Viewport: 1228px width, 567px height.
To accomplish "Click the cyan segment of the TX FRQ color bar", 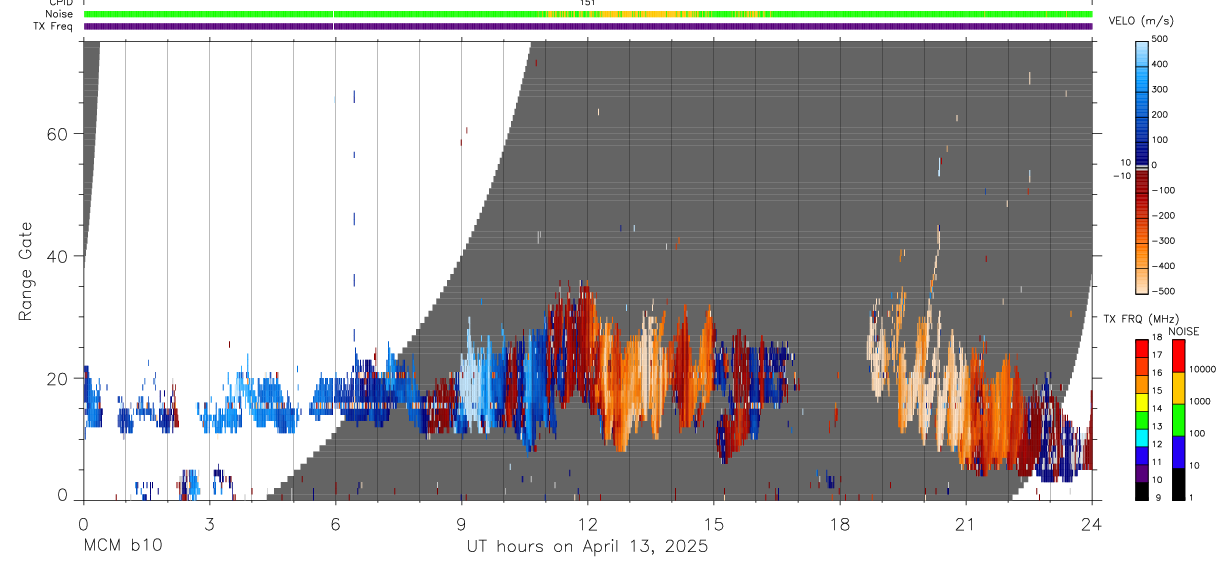I will click(x=1142, y=436).
